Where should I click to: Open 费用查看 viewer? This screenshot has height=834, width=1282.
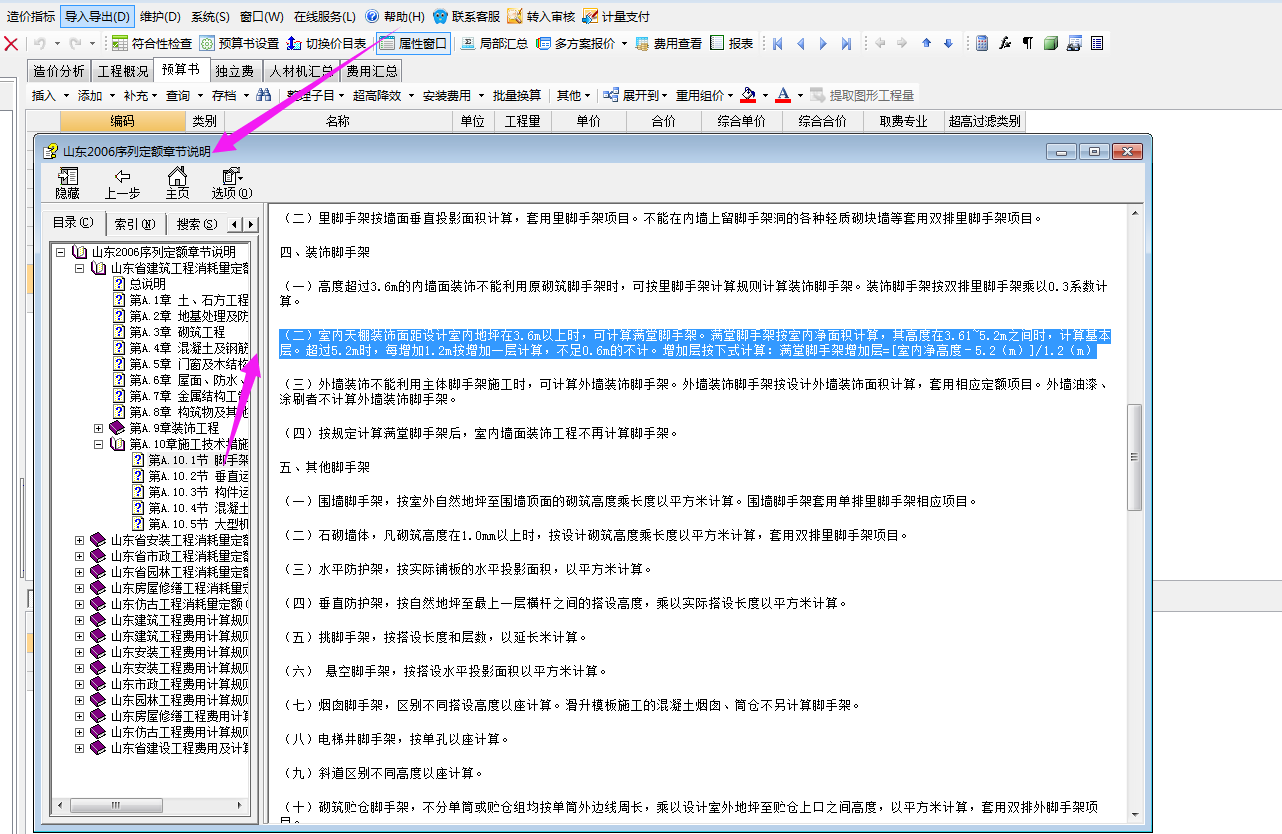(x=668, y=43)
